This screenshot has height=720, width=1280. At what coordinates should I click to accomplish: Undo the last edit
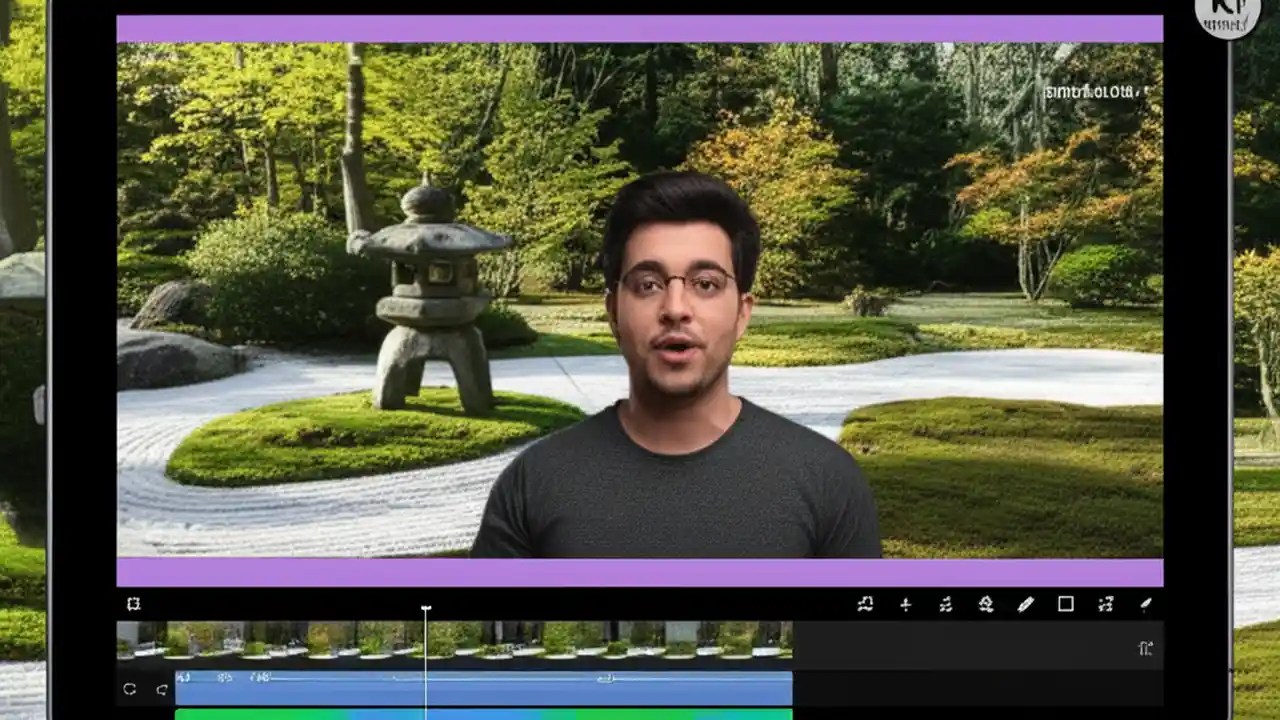pyautogui.click(x=130, y=688)
